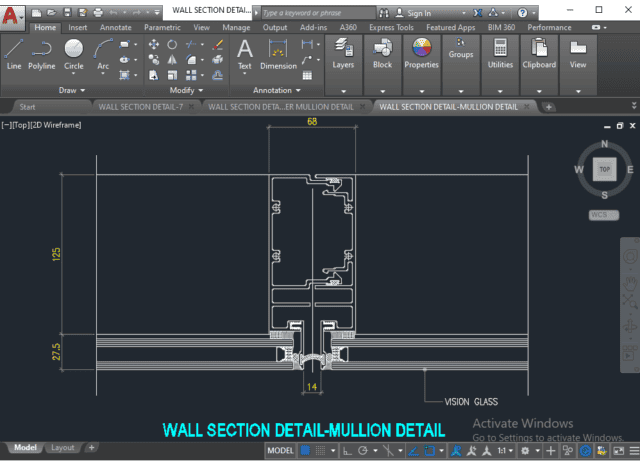640x461 pixels.
Task: Open the annotation scale 1:1 dropdown
Action: point(506,451)
